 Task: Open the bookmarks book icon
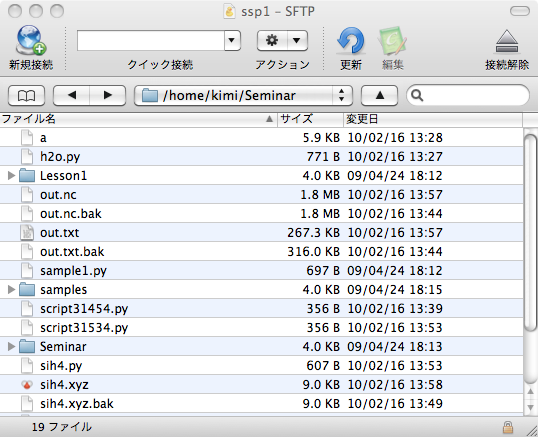[26, 95]
